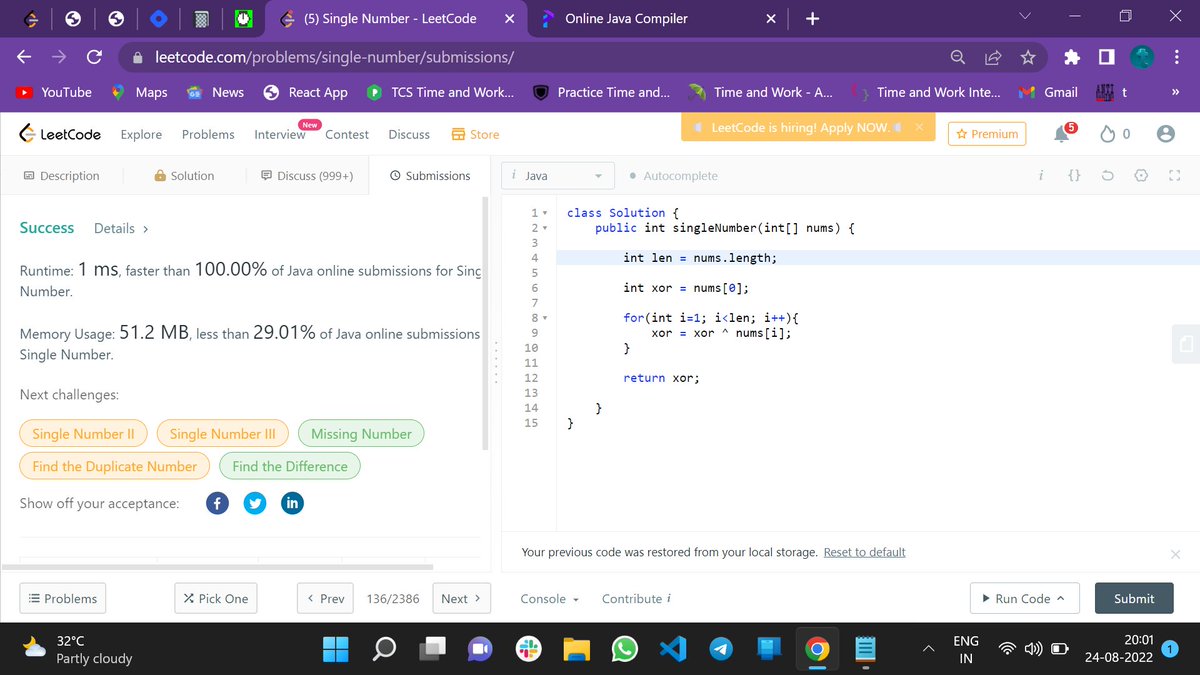Bookmark this page with the star icon

pos(1027,57)
